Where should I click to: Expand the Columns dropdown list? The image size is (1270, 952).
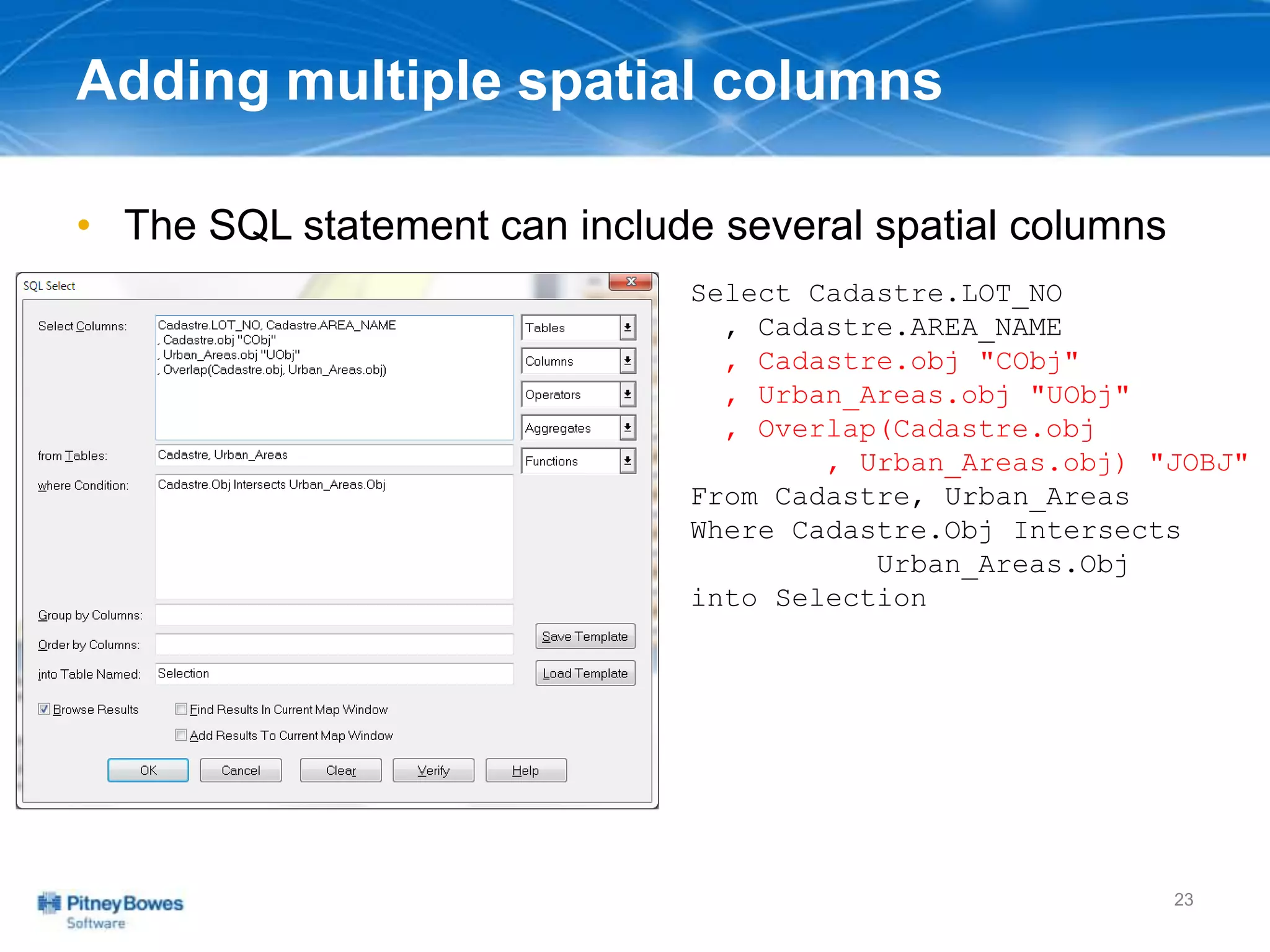[628, 361]
